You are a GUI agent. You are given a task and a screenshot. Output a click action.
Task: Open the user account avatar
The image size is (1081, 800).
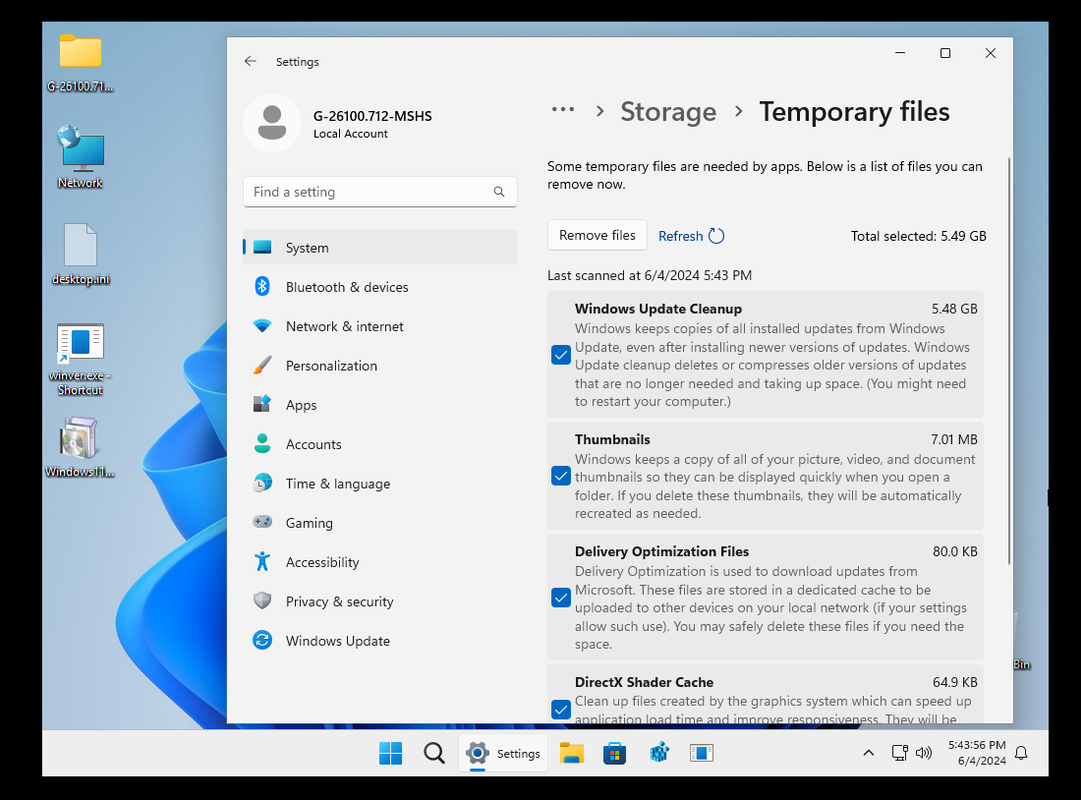[272, 123]
